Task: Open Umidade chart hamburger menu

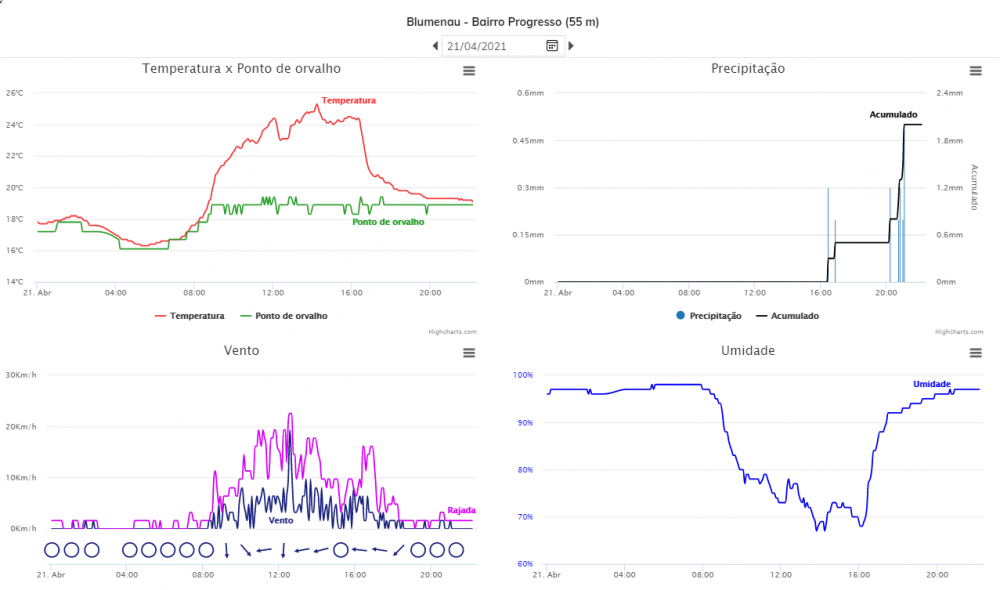Action: pyautogui.click(x=976, y=352)
